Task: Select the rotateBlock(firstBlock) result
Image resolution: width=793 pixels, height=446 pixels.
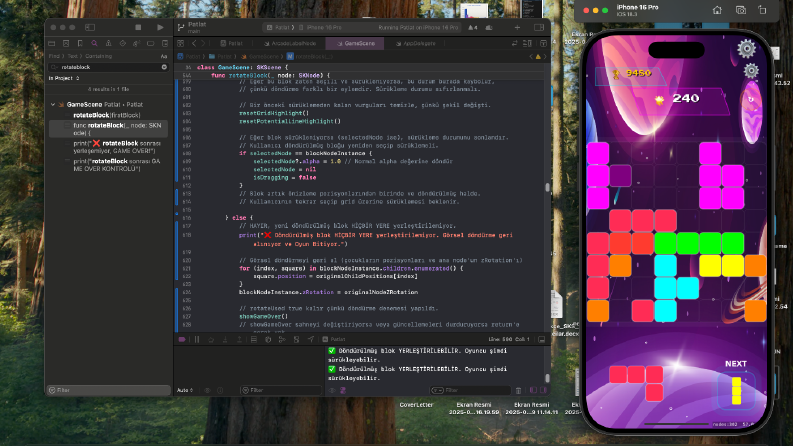Action: point(107,115)
